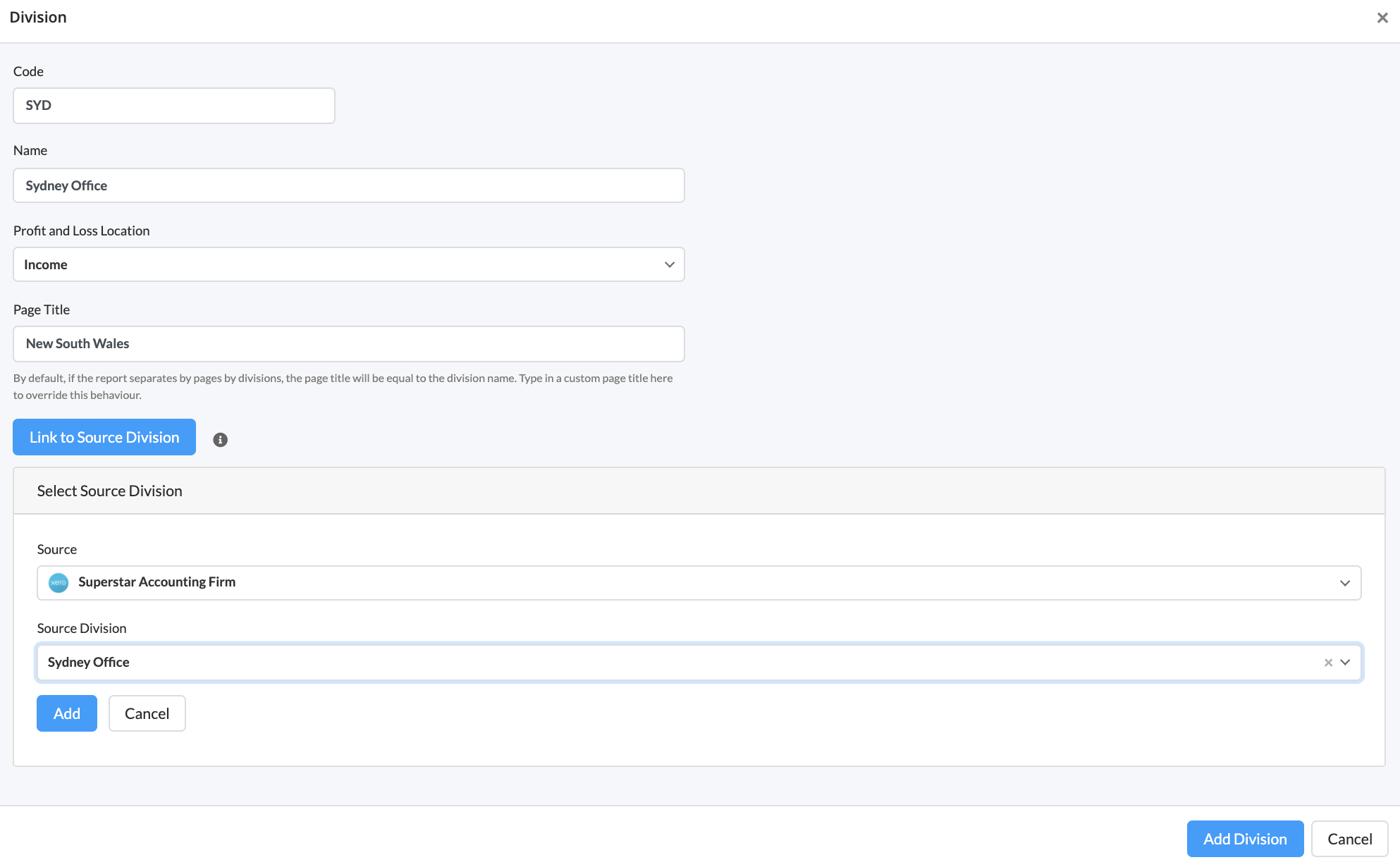
Task: Focus the Code field containing SYD
Action: click(173, 106)
